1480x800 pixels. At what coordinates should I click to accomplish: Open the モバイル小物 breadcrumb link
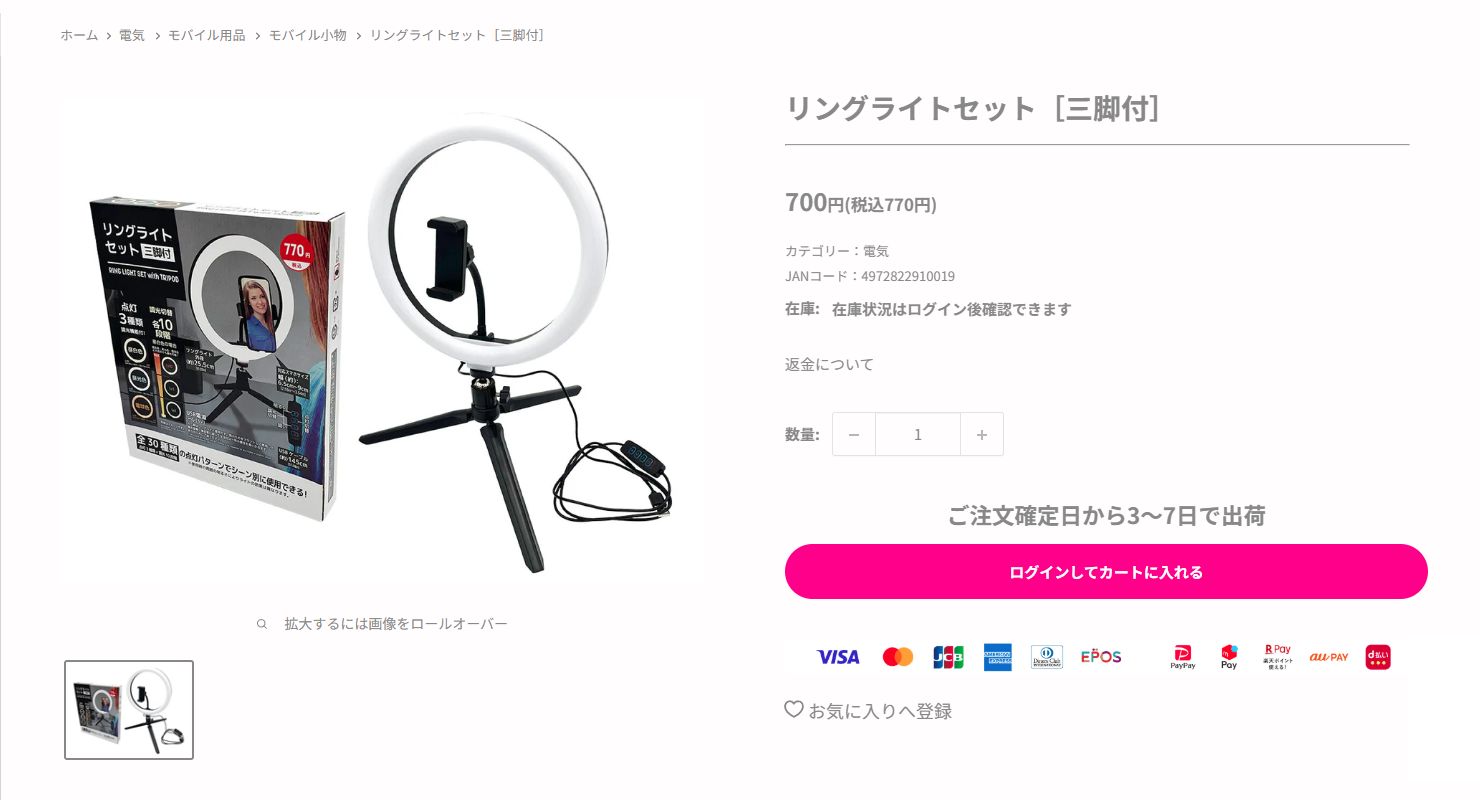(308, 35)
